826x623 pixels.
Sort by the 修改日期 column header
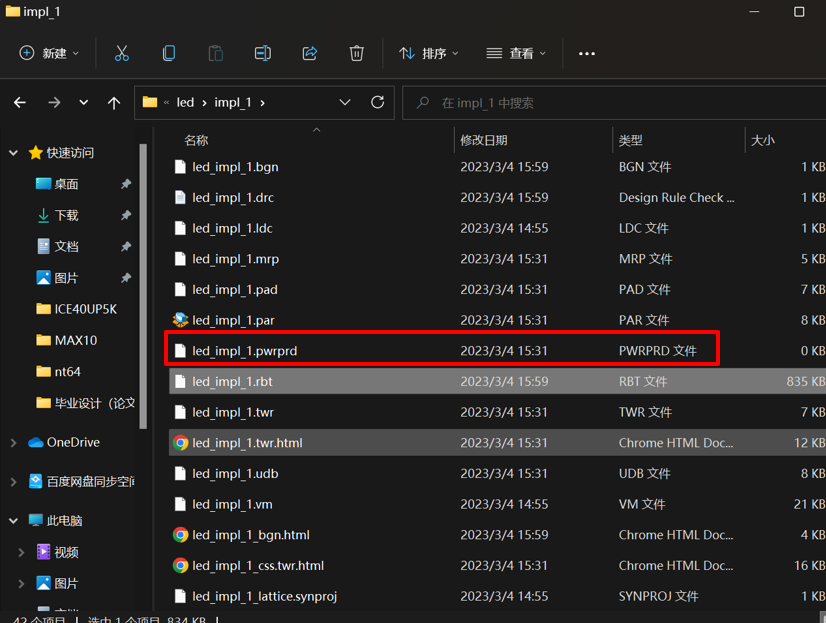click(484, 141)
